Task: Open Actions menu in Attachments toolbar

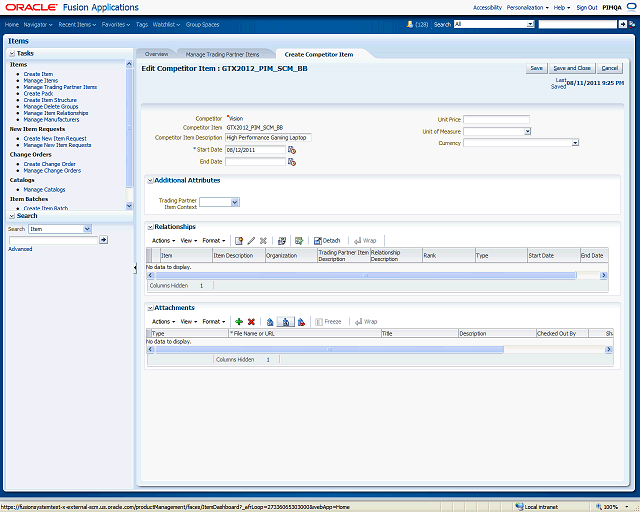Action: [162, 322]
